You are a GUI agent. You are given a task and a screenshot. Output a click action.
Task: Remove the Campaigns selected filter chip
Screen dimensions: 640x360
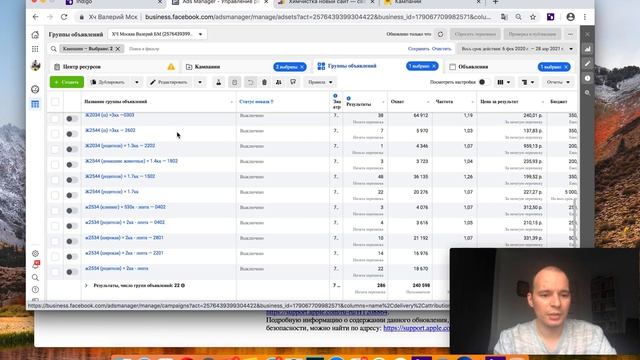(118, 49)
